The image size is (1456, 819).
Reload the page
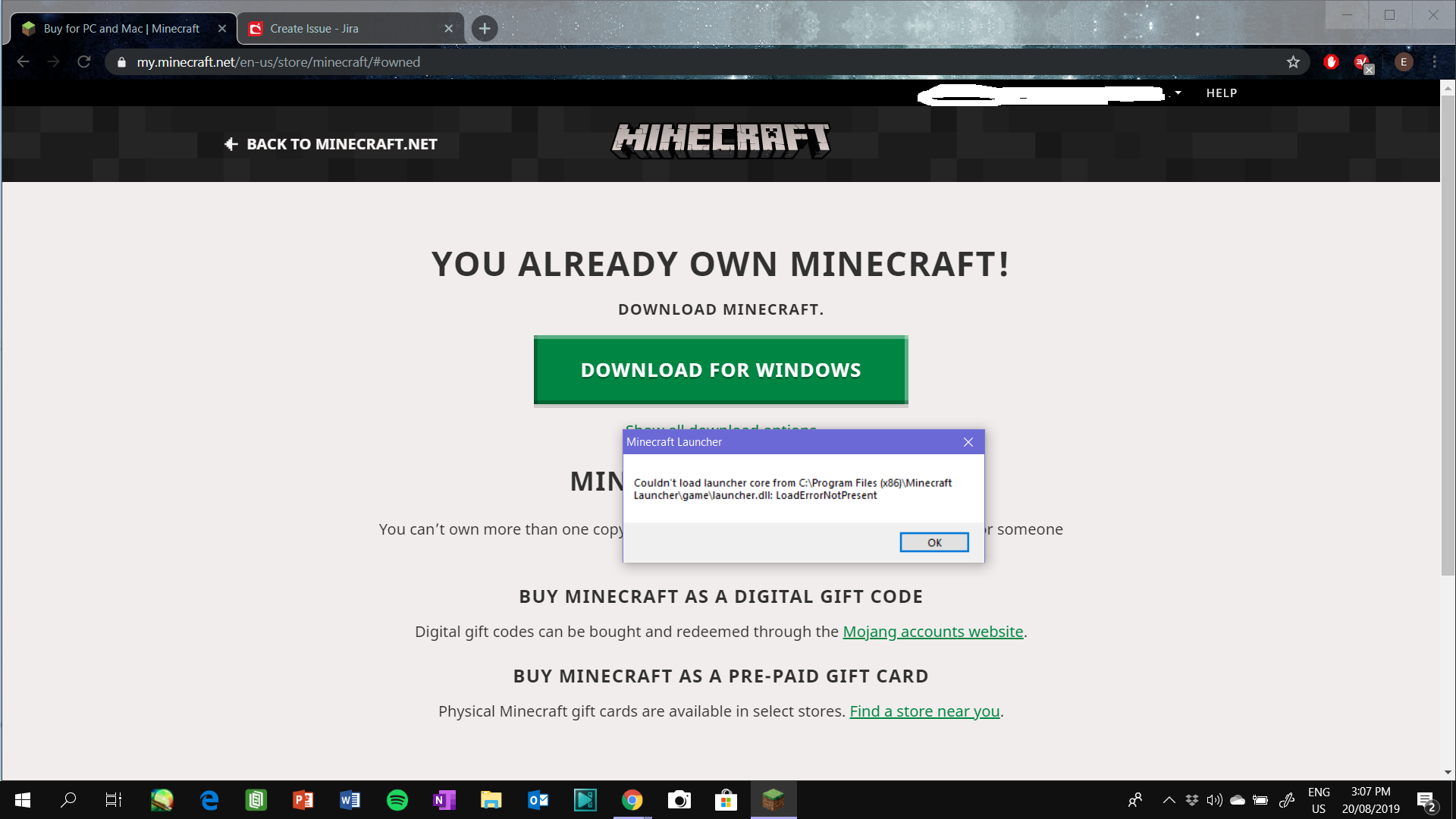coord(84,62)
